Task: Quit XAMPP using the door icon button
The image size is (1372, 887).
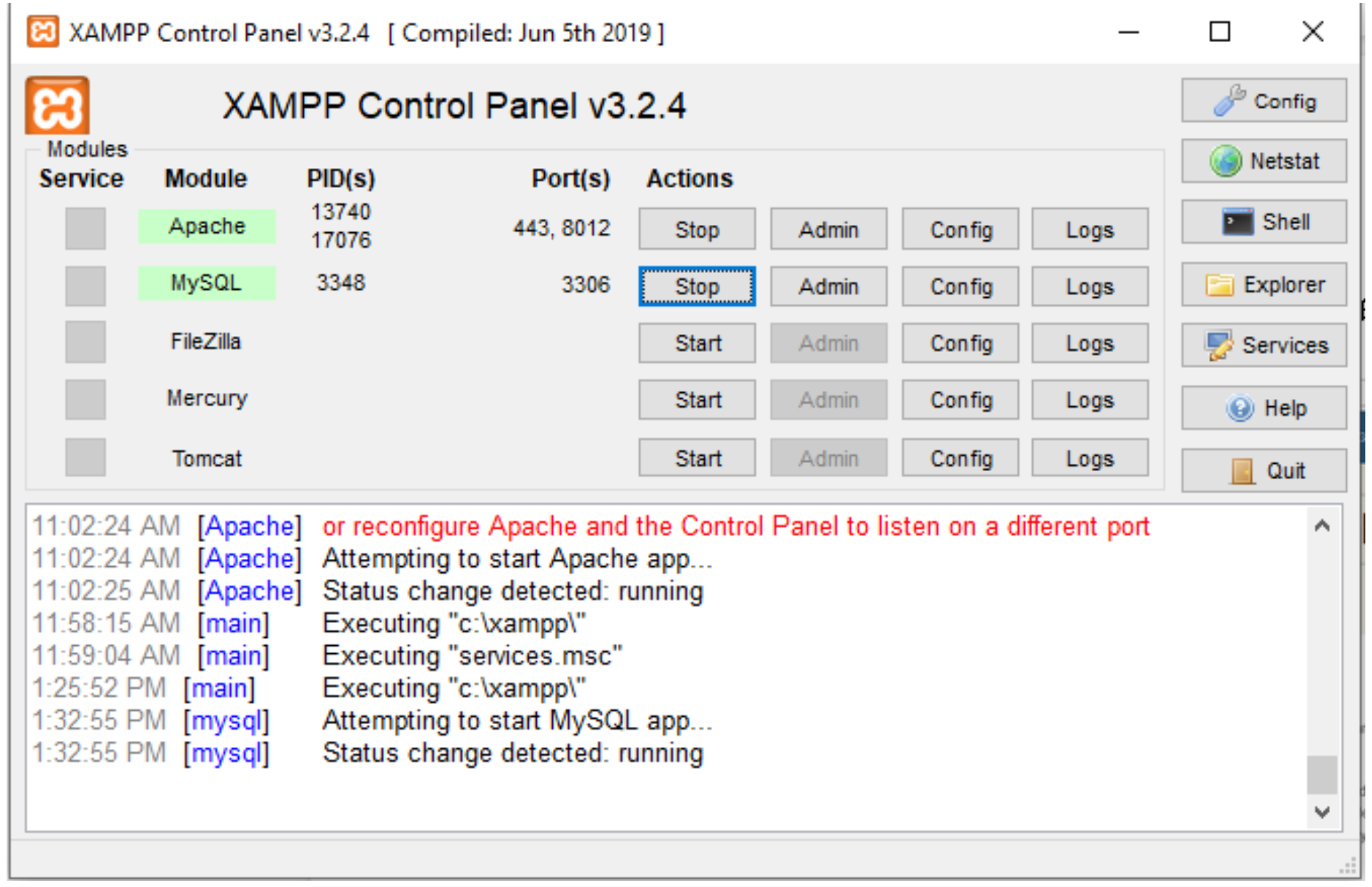Action: tap(1264, 470)
